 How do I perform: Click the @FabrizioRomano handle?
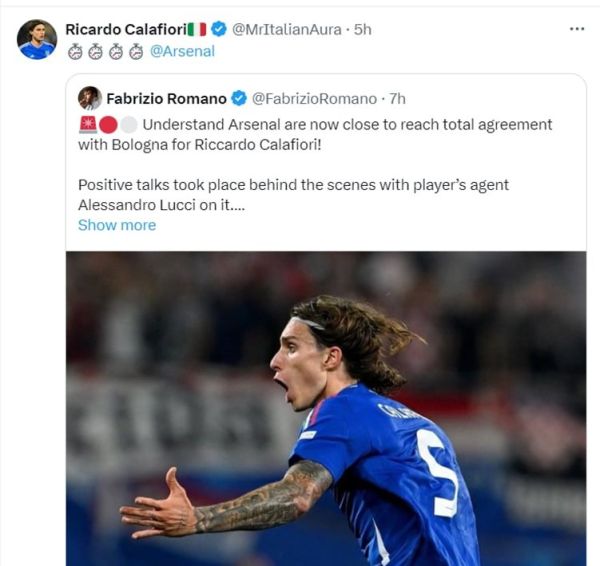tap(313, 99)
